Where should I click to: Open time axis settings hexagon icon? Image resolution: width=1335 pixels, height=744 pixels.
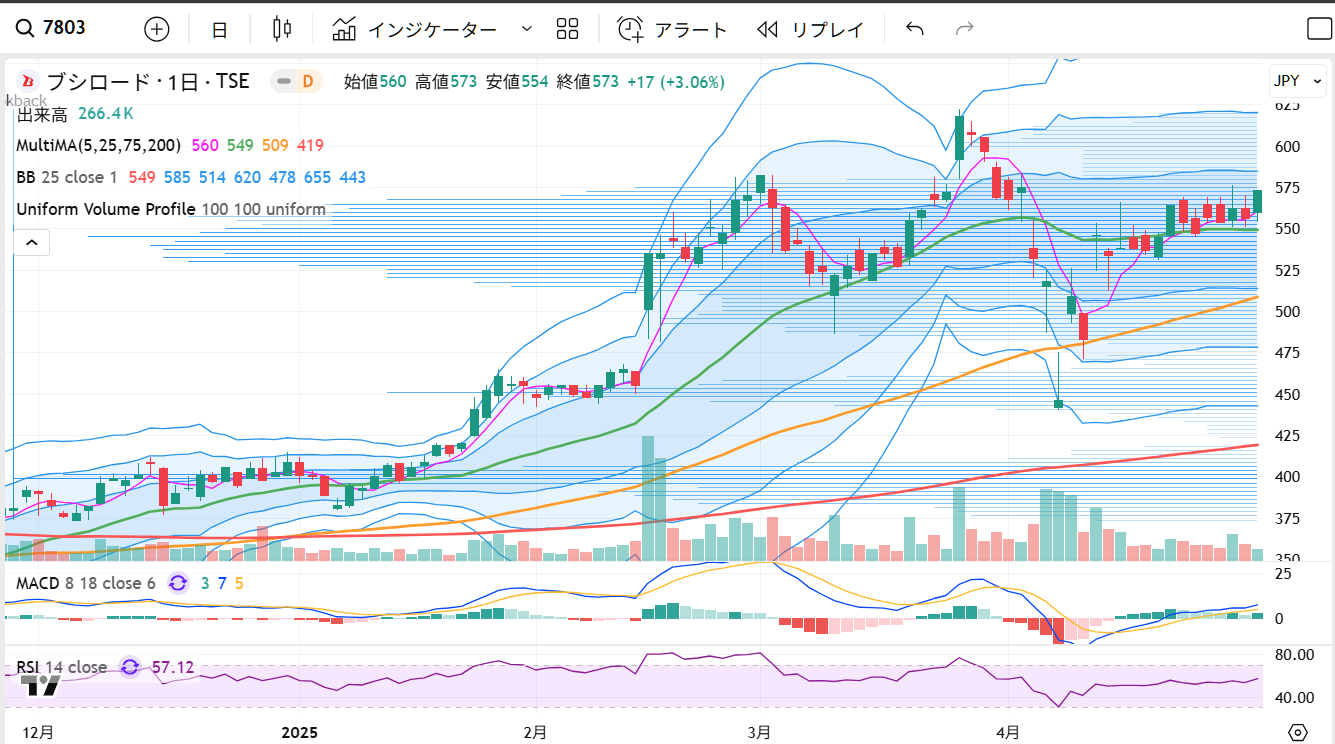point(1299,732)
